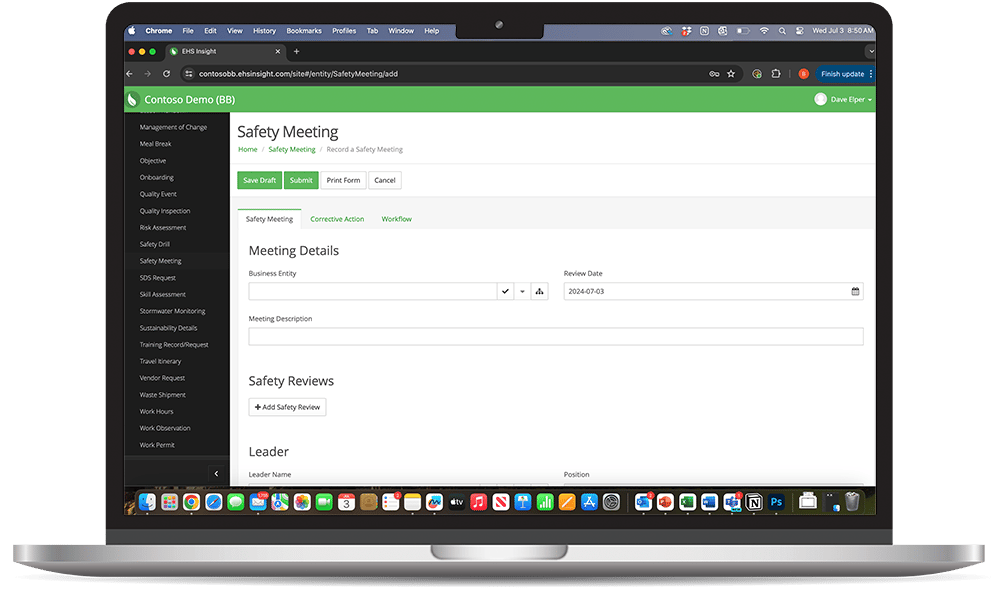
Task: Click the browser forward arrow
Action: coord(148,74)
